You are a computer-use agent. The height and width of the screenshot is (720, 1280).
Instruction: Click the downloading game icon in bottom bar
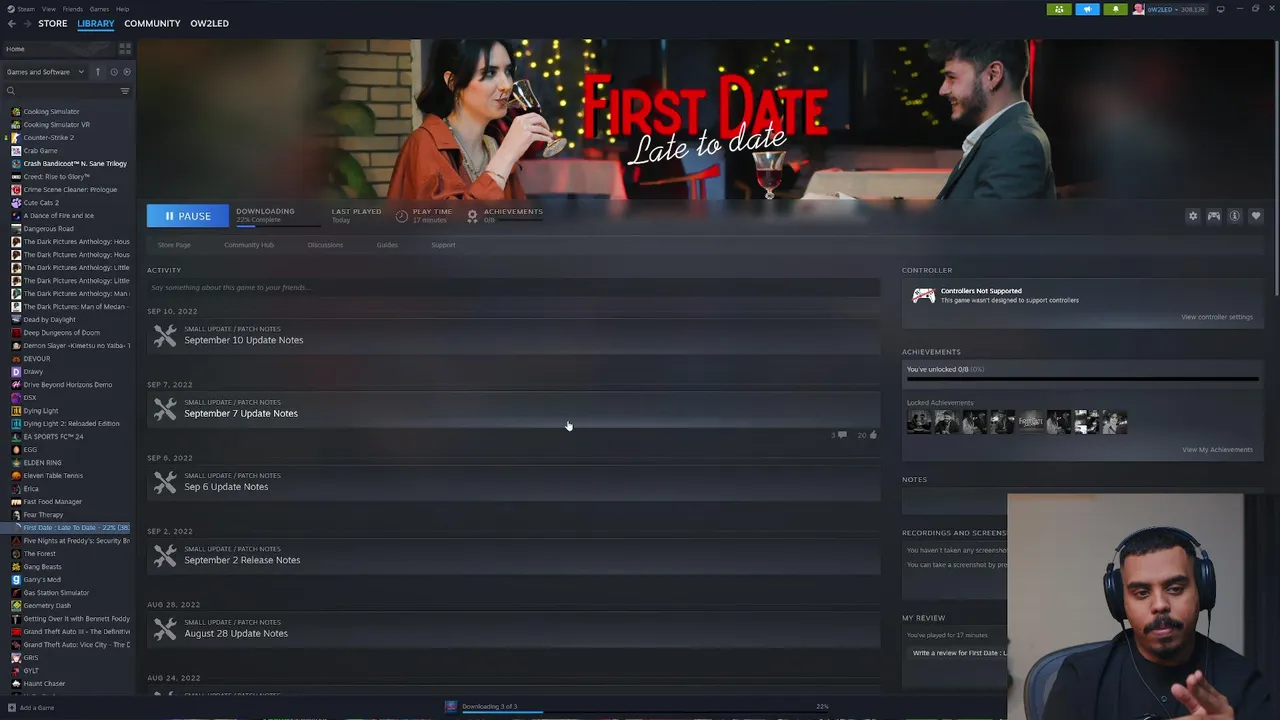coord(451,707)
